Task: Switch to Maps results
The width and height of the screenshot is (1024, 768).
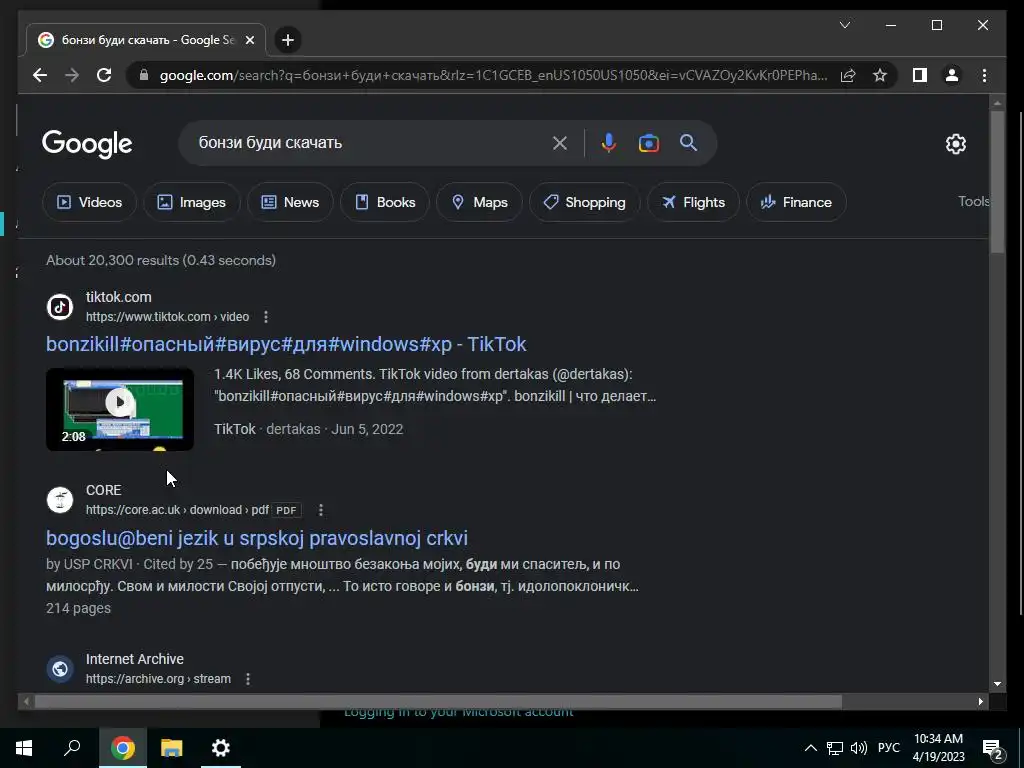Action: 479,202
